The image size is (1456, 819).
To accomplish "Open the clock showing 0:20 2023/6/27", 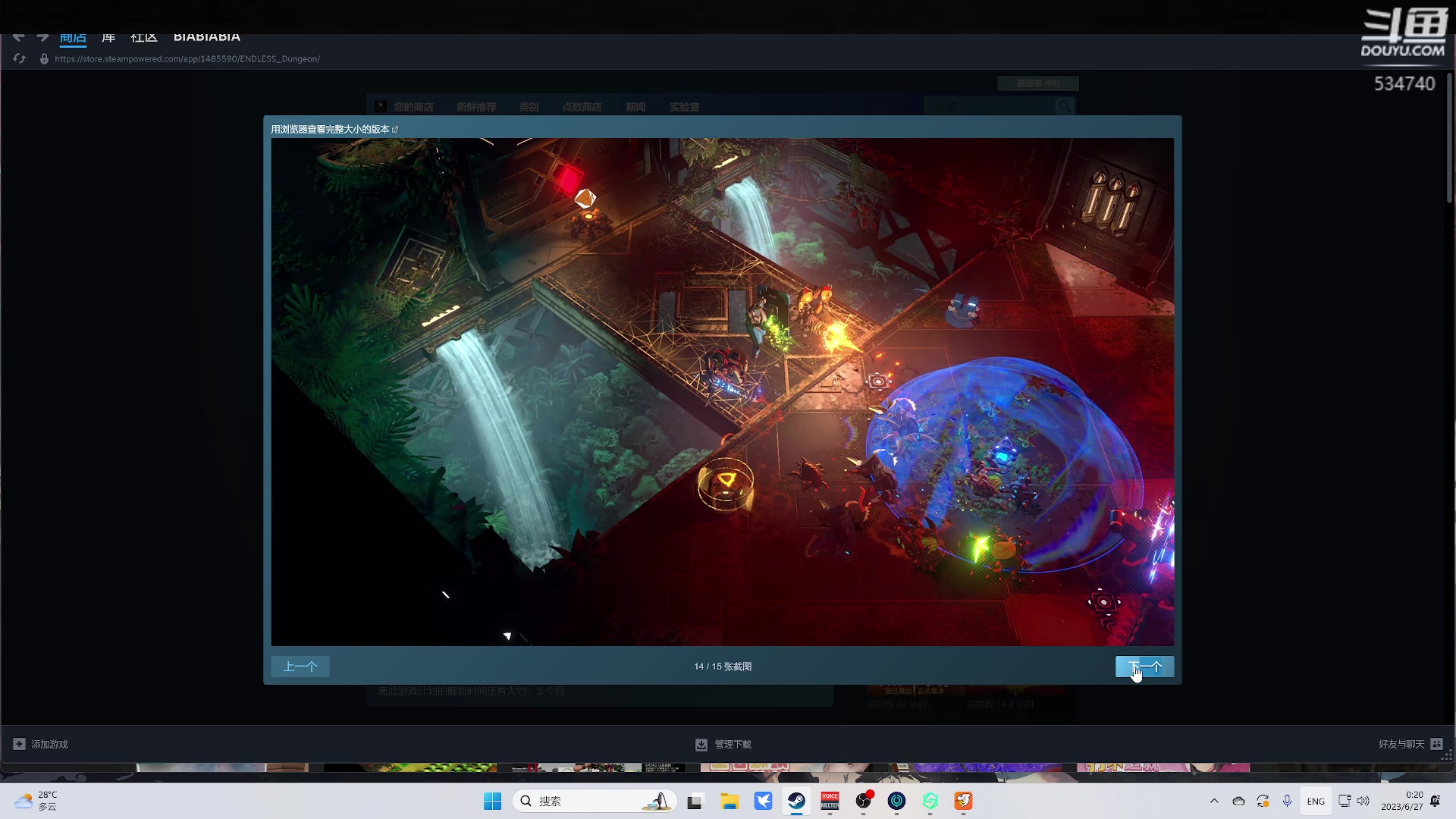I will tap(1402, 801).
